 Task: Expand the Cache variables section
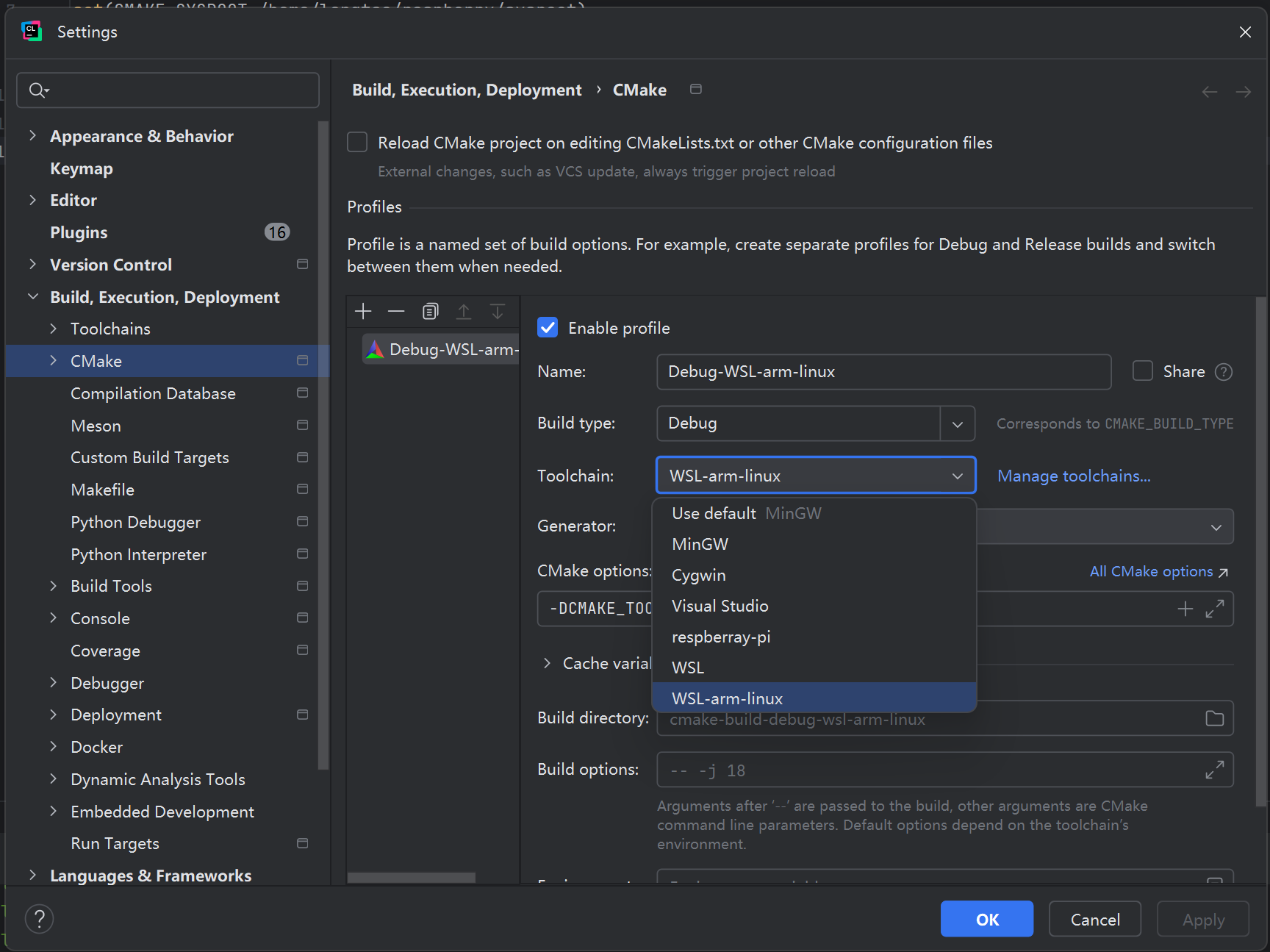pos(547,663)
